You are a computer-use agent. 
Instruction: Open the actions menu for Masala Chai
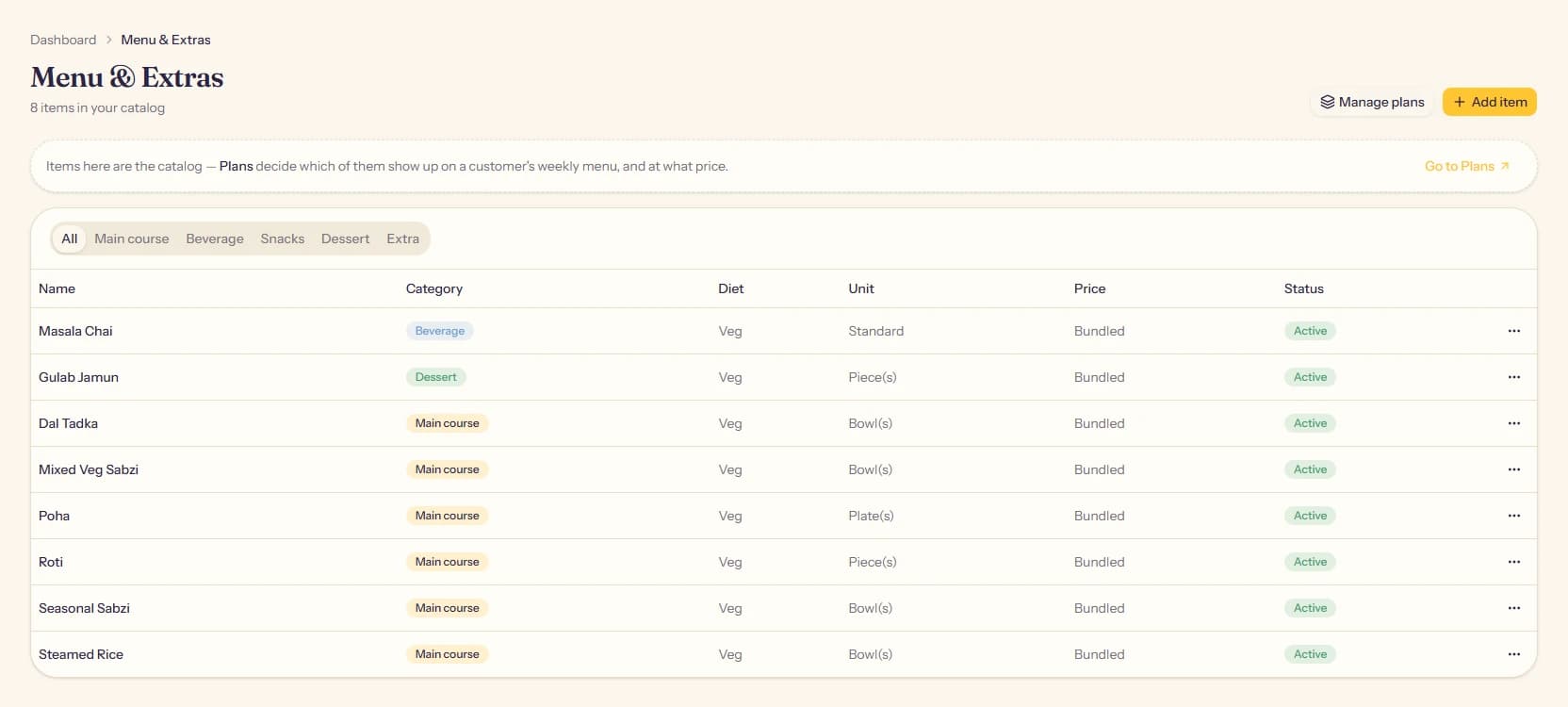tap(1513, 331)
